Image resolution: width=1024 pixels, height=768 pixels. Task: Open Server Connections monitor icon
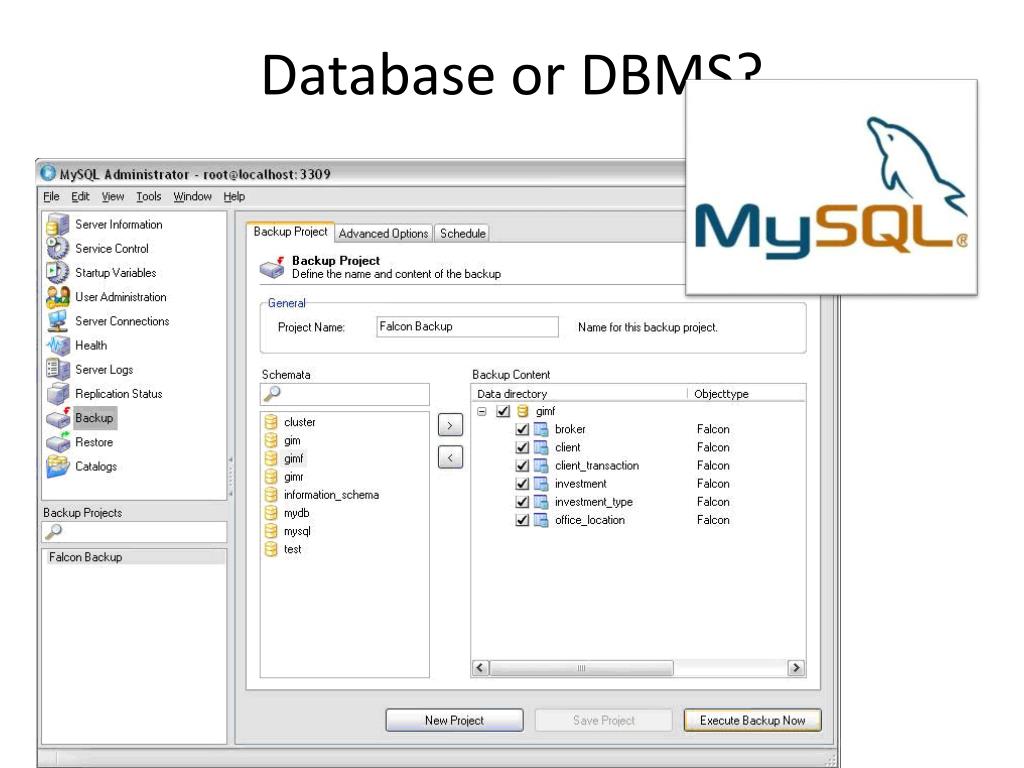pyautogui.click(x=58, y=321)
